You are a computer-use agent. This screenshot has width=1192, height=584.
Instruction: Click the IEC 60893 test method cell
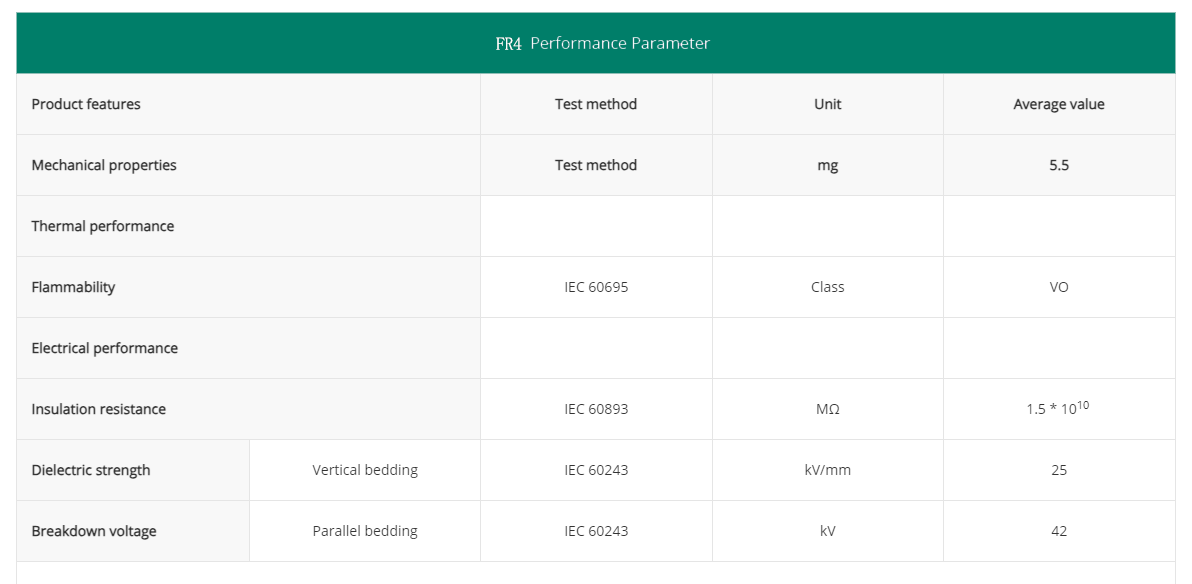(596, 409)
